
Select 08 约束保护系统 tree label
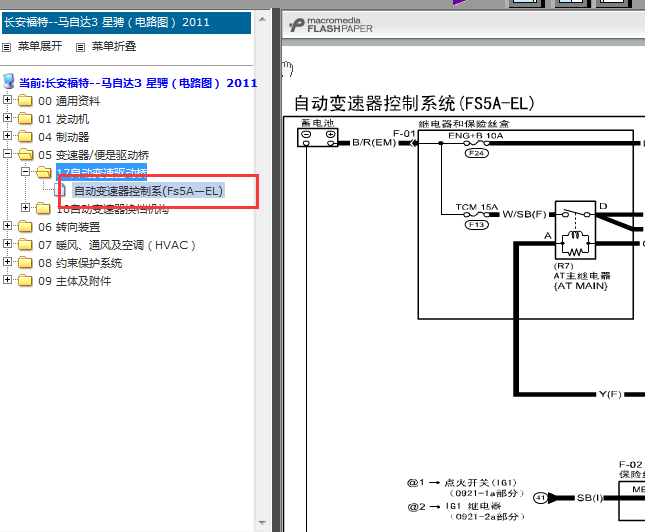click(x=80, y=263)
